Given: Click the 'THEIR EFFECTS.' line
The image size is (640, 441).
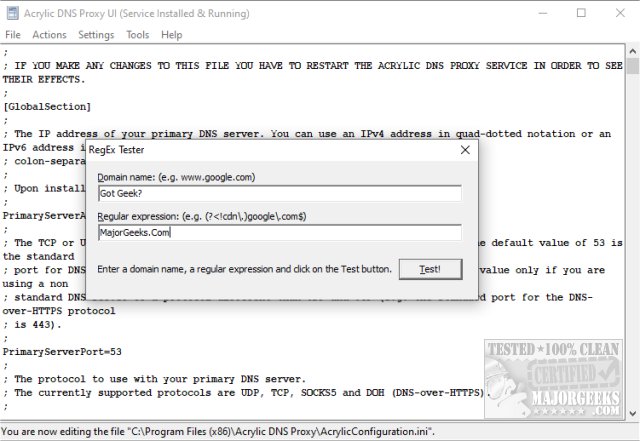Looking at the screenshot, I should coord(44,80).
